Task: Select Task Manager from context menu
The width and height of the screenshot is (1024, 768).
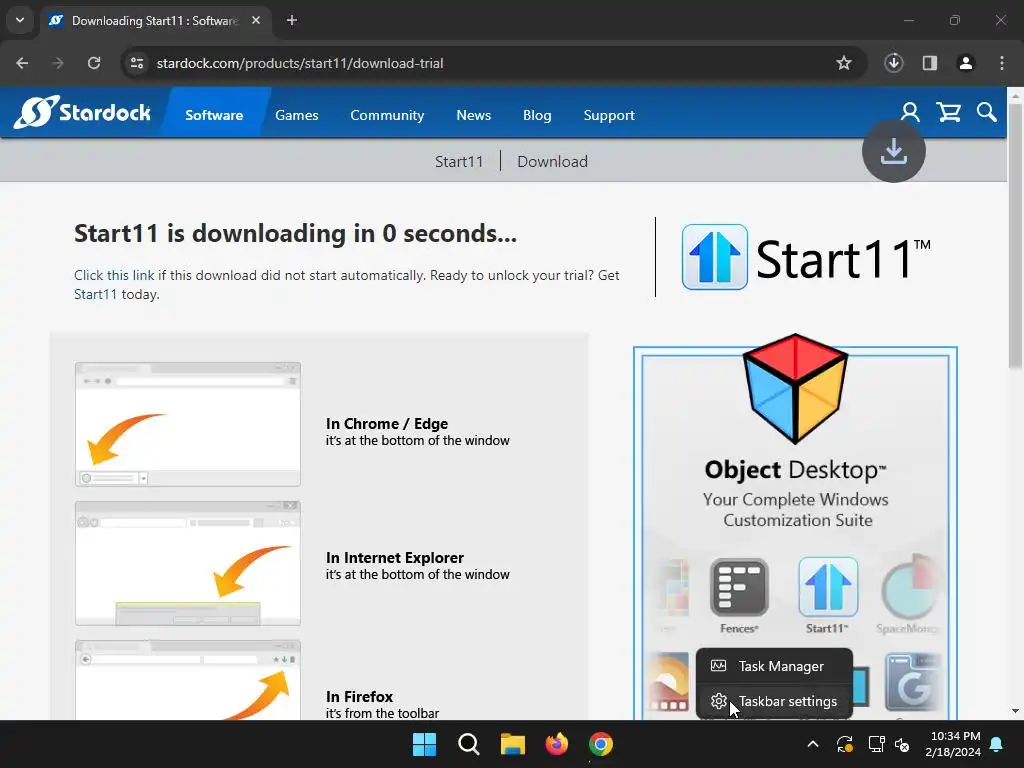Action: pos(775,666)
